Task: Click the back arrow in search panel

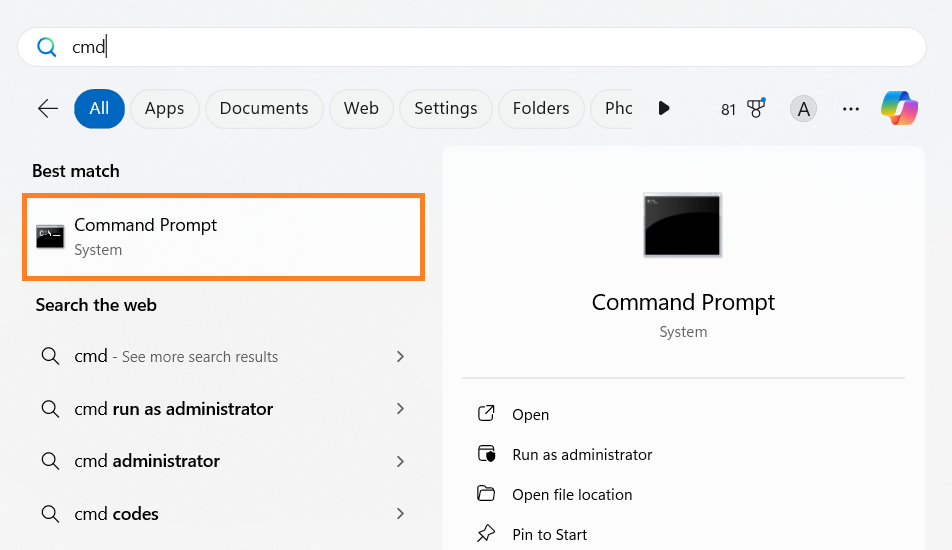Action: pos(47,109)
